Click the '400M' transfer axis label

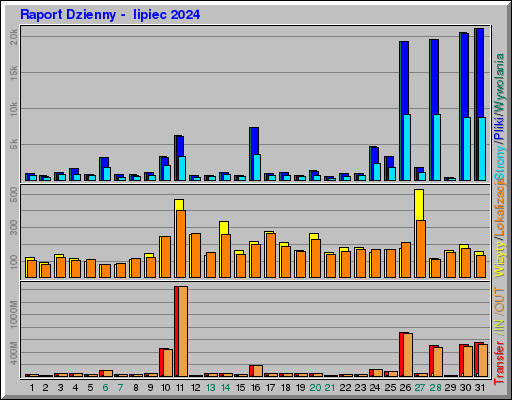tap(14, 353)
